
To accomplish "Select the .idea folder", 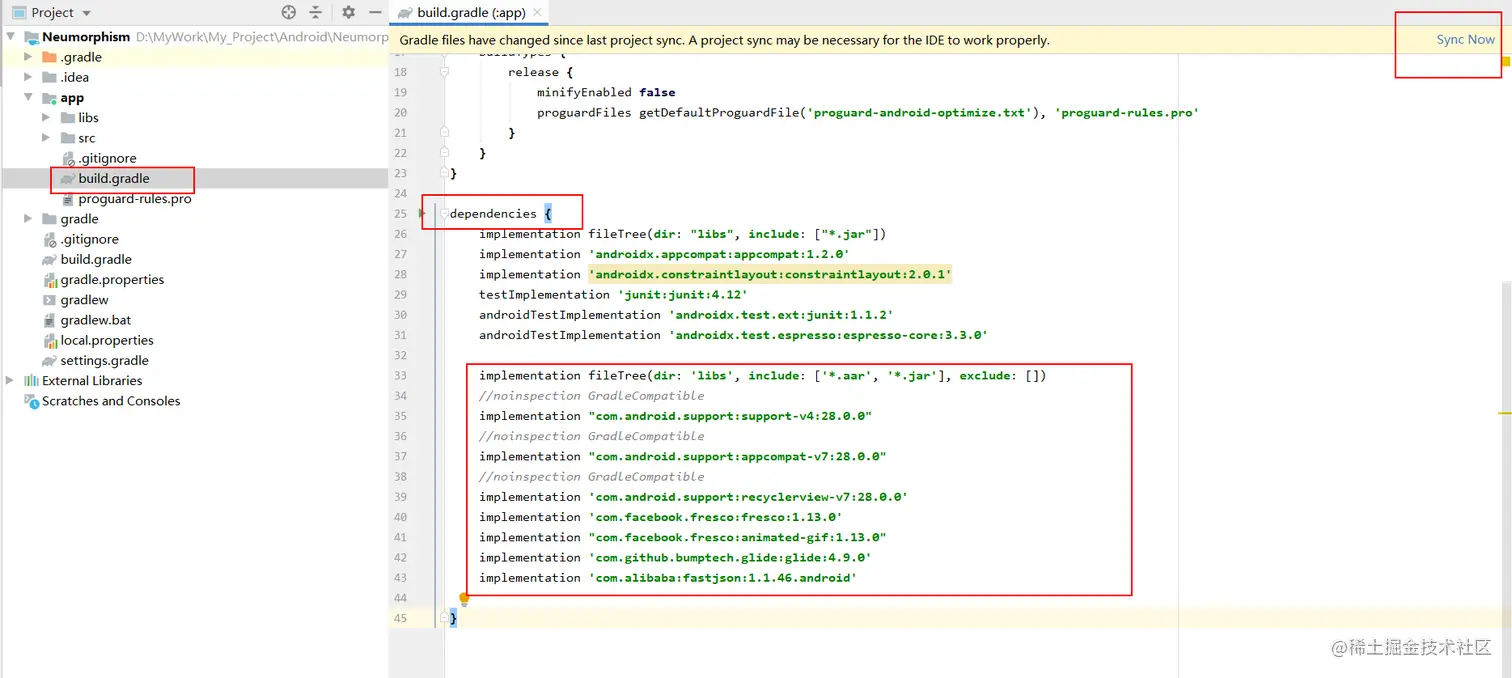I will pos(74,77).
